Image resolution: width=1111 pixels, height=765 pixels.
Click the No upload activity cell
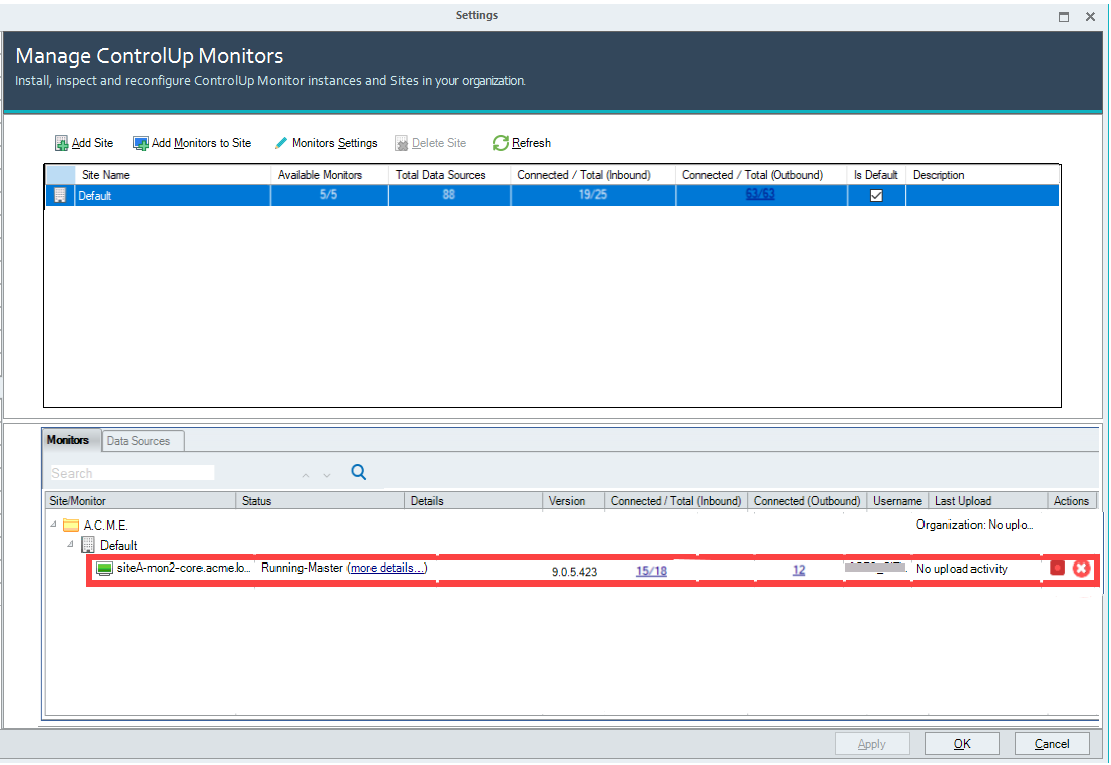coord(961,569)
